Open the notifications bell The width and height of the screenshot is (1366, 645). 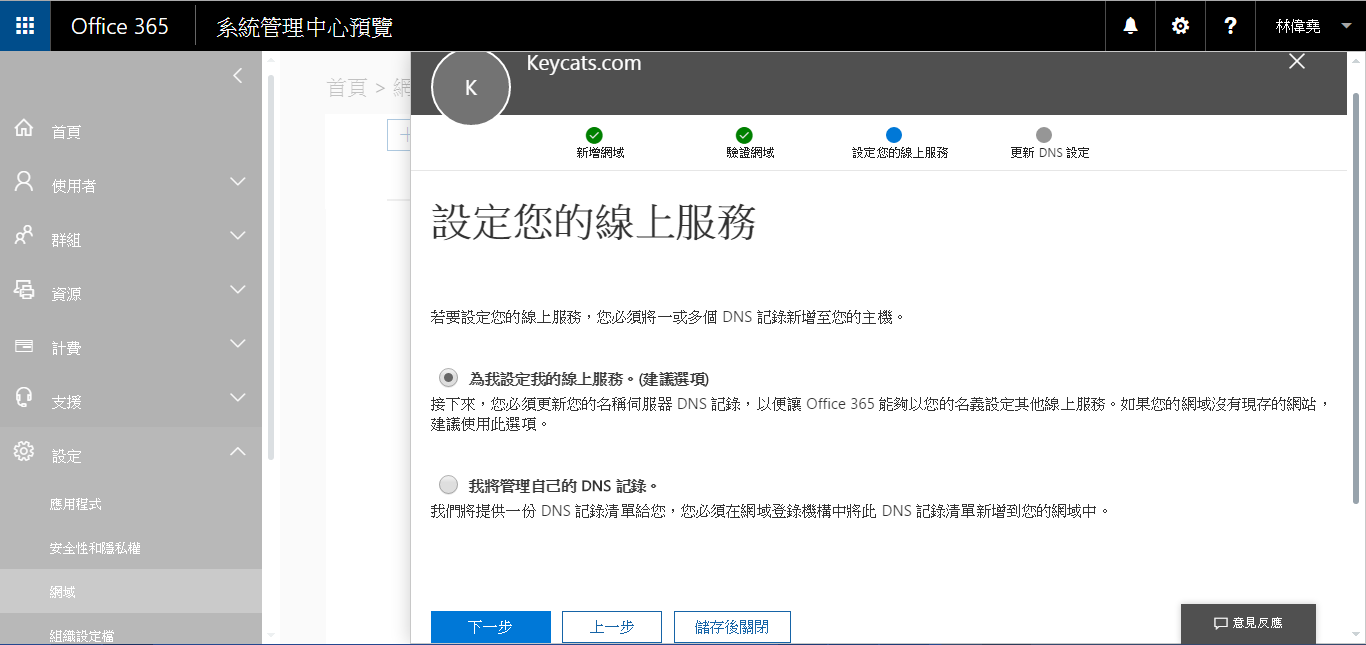[x=1131, y=26]
